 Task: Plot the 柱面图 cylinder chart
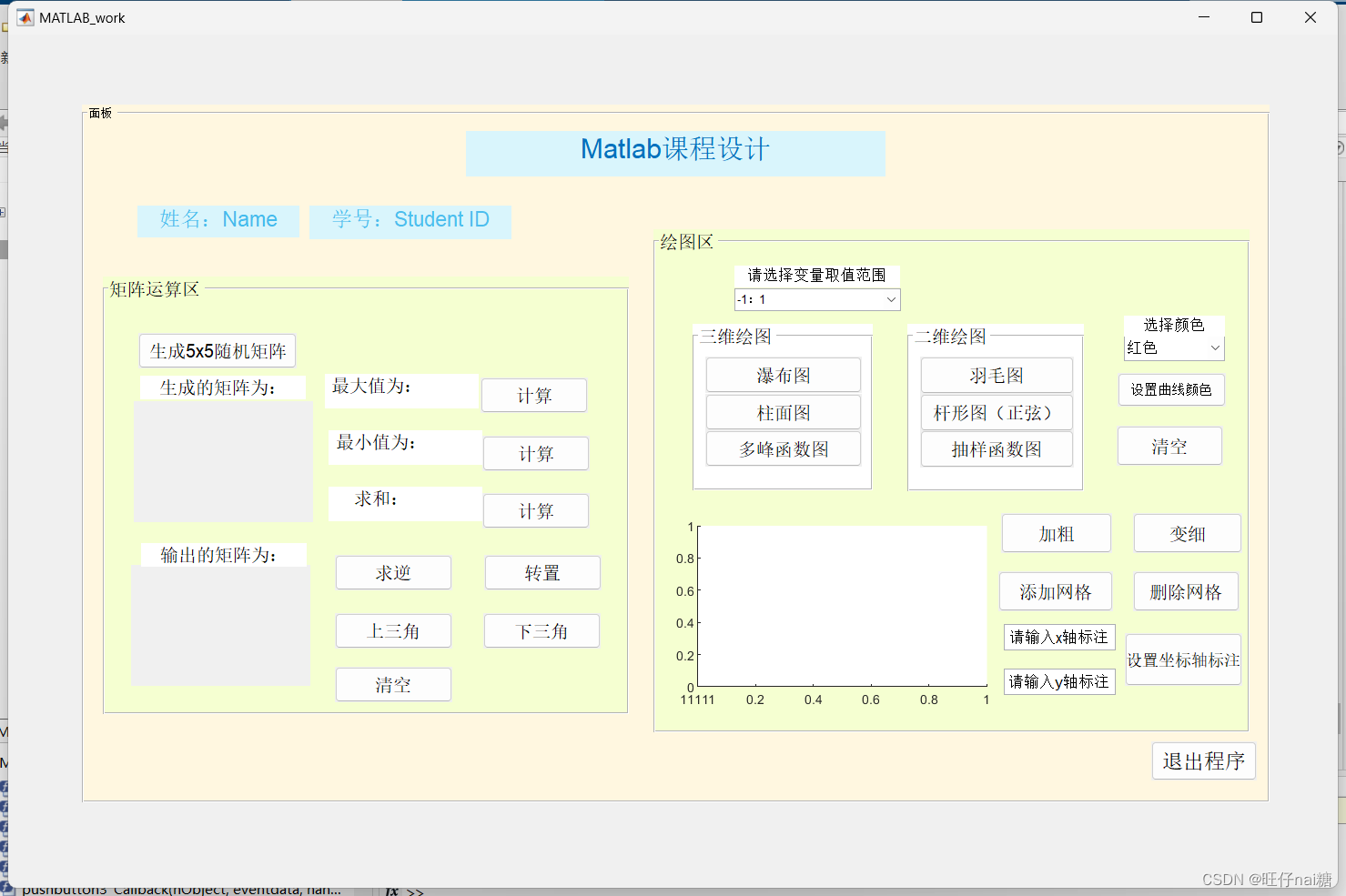pos(784,412)
